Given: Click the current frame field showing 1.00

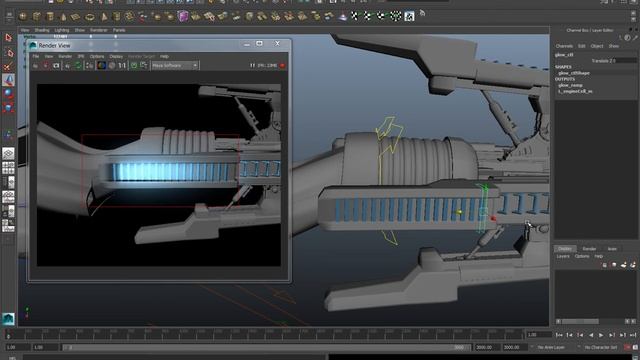Looking at the screenshot, I should click(x=539, y=335).
